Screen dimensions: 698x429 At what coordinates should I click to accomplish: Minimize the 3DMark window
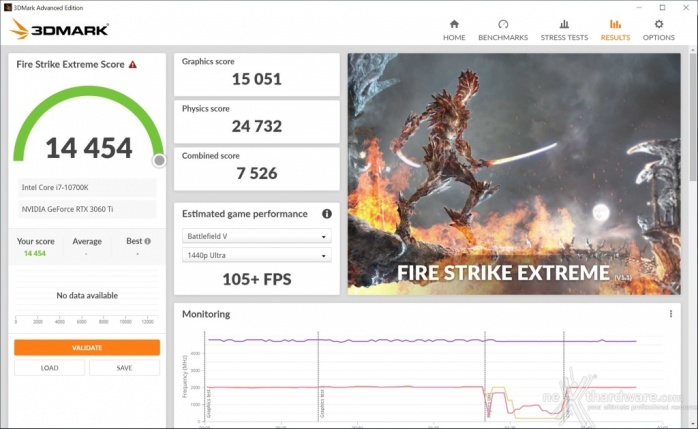pyautogui.click(x=639, y=8)
